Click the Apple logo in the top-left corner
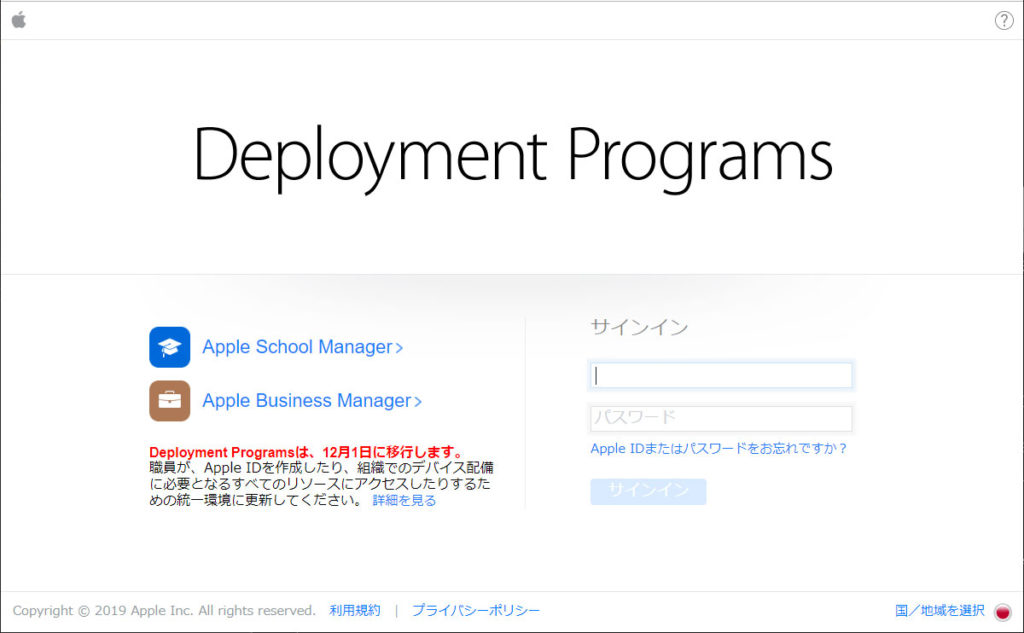 coord(18,20)
